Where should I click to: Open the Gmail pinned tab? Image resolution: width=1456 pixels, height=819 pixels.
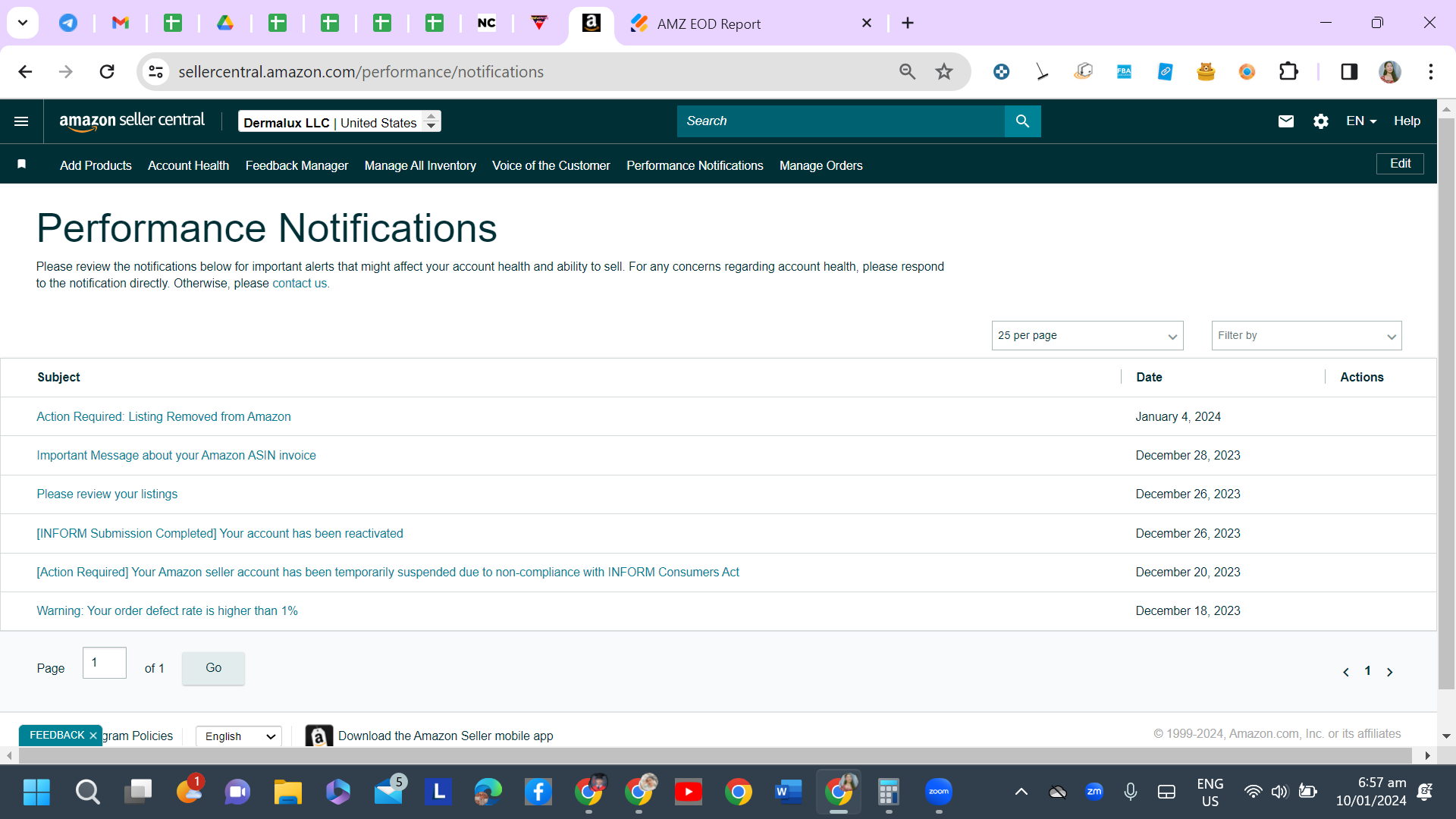point(121,23)
